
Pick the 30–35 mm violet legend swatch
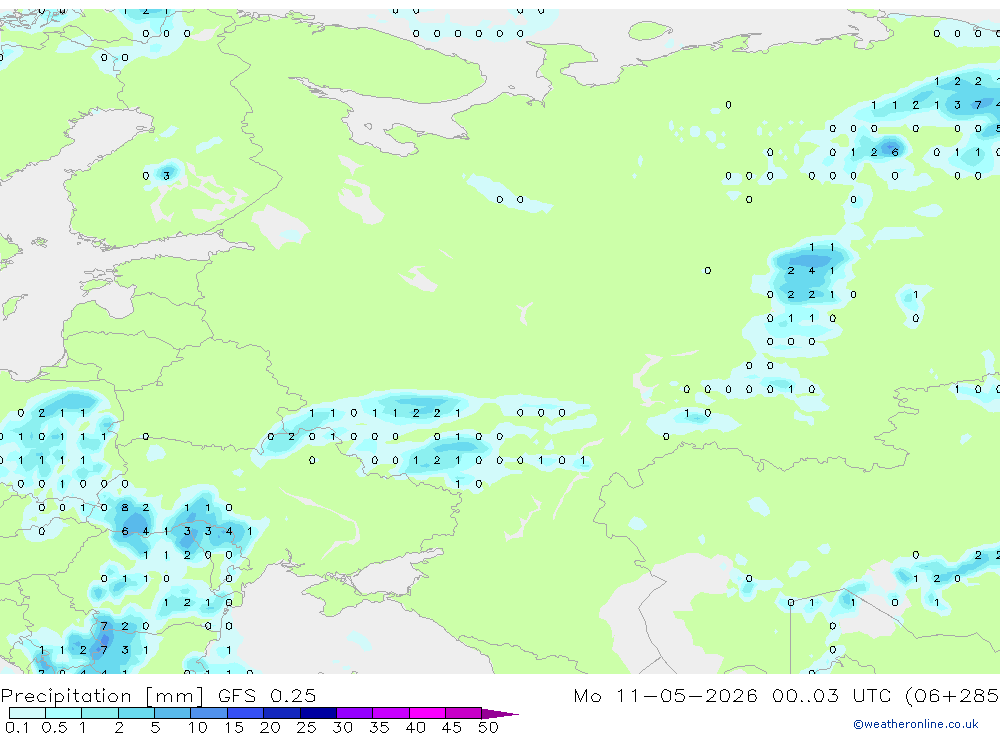tap(355, 713)
